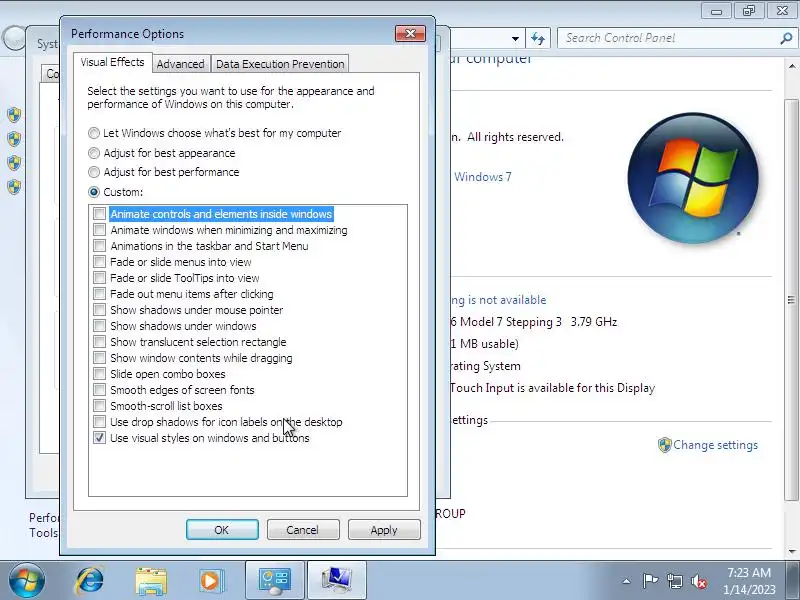Check Smooth edges of screen fonts
Viewport: 800px width, 600px height.
pyautogui.click(x=99, y=390)
